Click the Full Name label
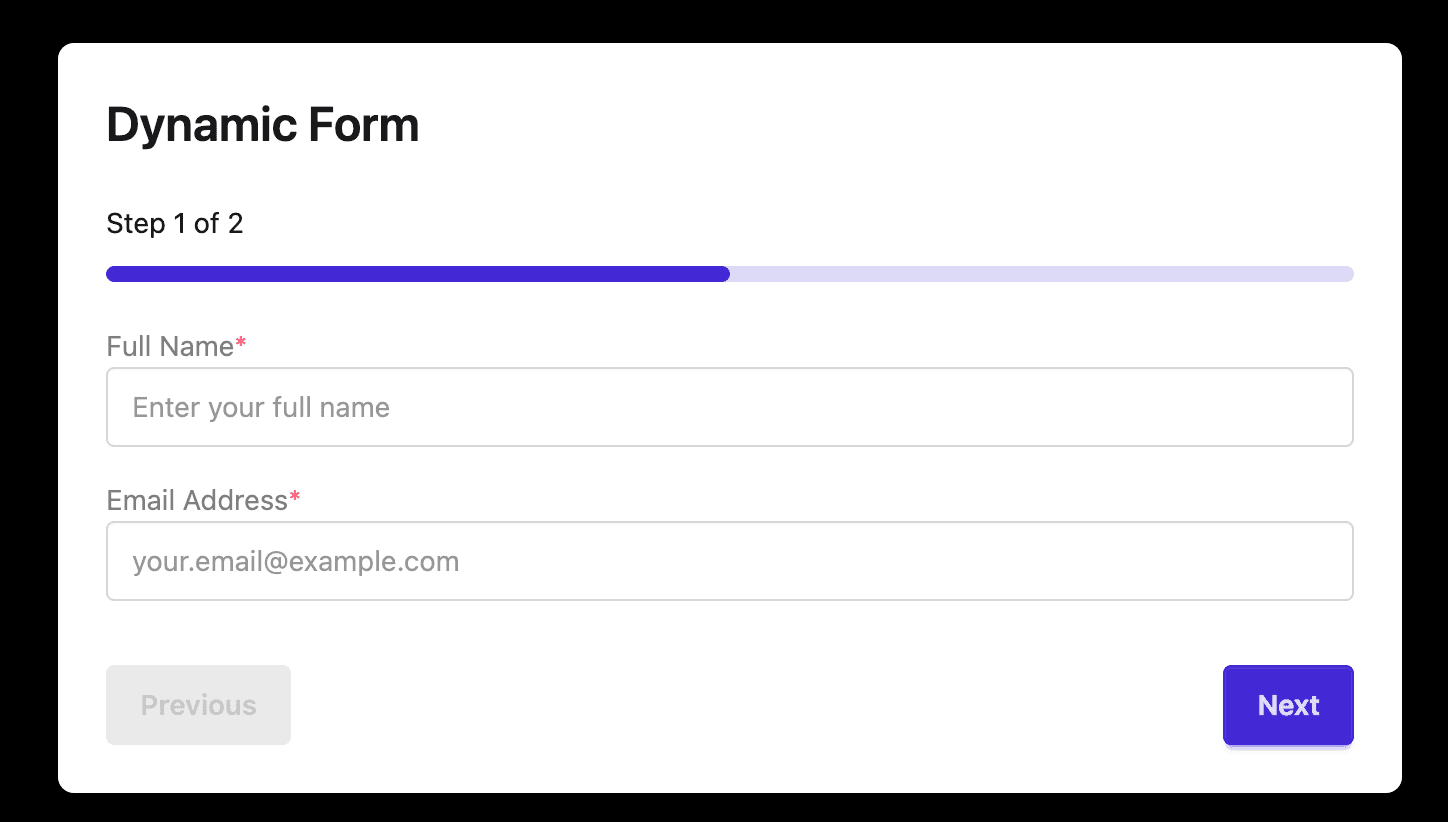Image resolution: width=1448 pixels, height=822 pixels. [x=170, y=347]
